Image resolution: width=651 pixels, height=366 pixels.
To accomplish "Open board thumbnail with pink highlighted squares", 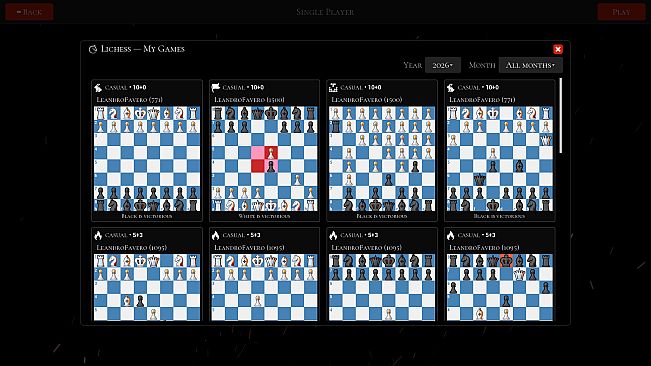I will coord(264,159).
